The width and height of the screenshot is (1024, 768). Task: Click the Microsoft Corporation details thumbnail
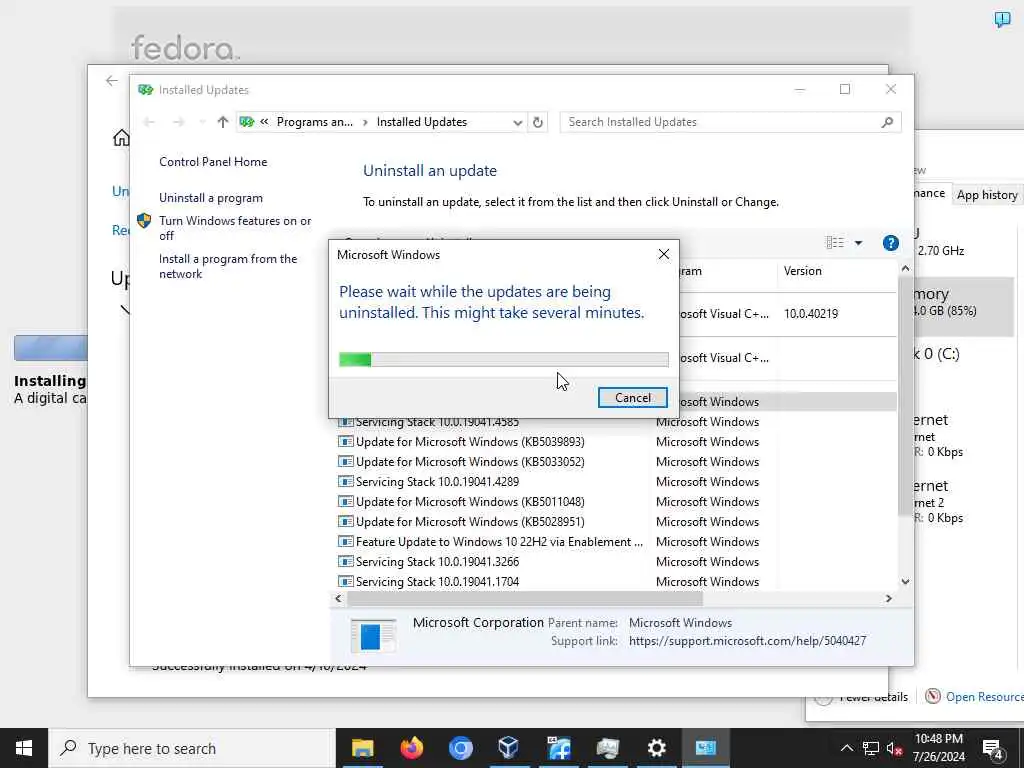(373, 635)
